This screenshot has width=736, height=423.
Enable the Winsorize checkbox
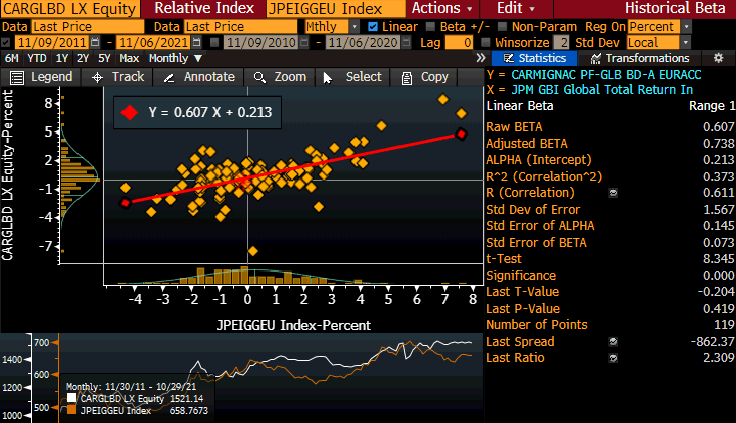pos(486,43)
